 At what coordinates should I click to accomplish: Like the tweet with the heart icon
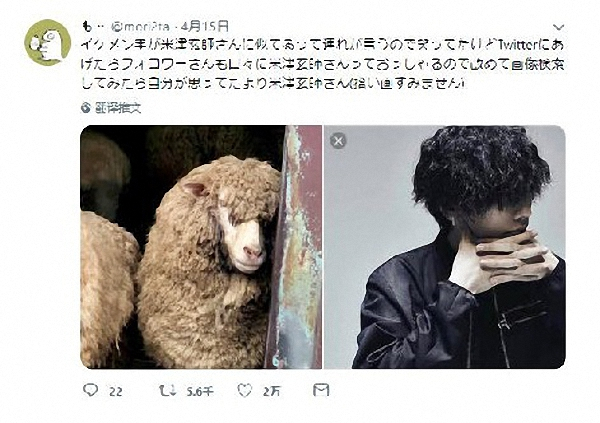pyautogui.click(x=245, y=390)
